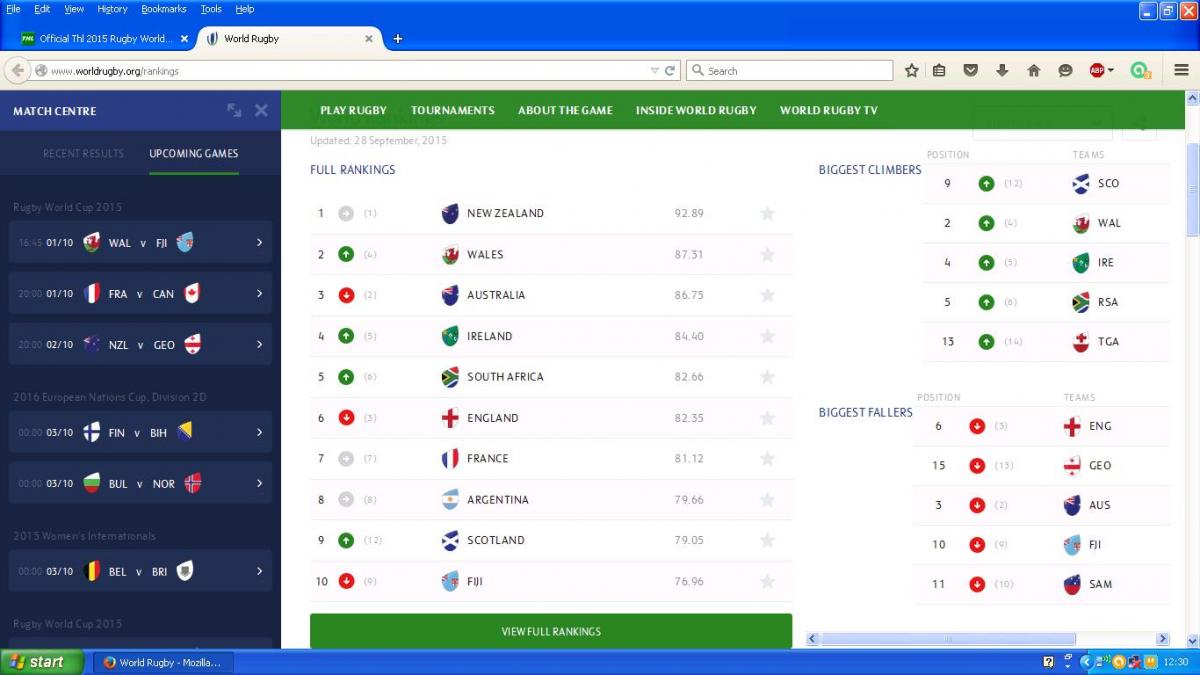
Task: Open the History menu
Action: click(112, 9)
